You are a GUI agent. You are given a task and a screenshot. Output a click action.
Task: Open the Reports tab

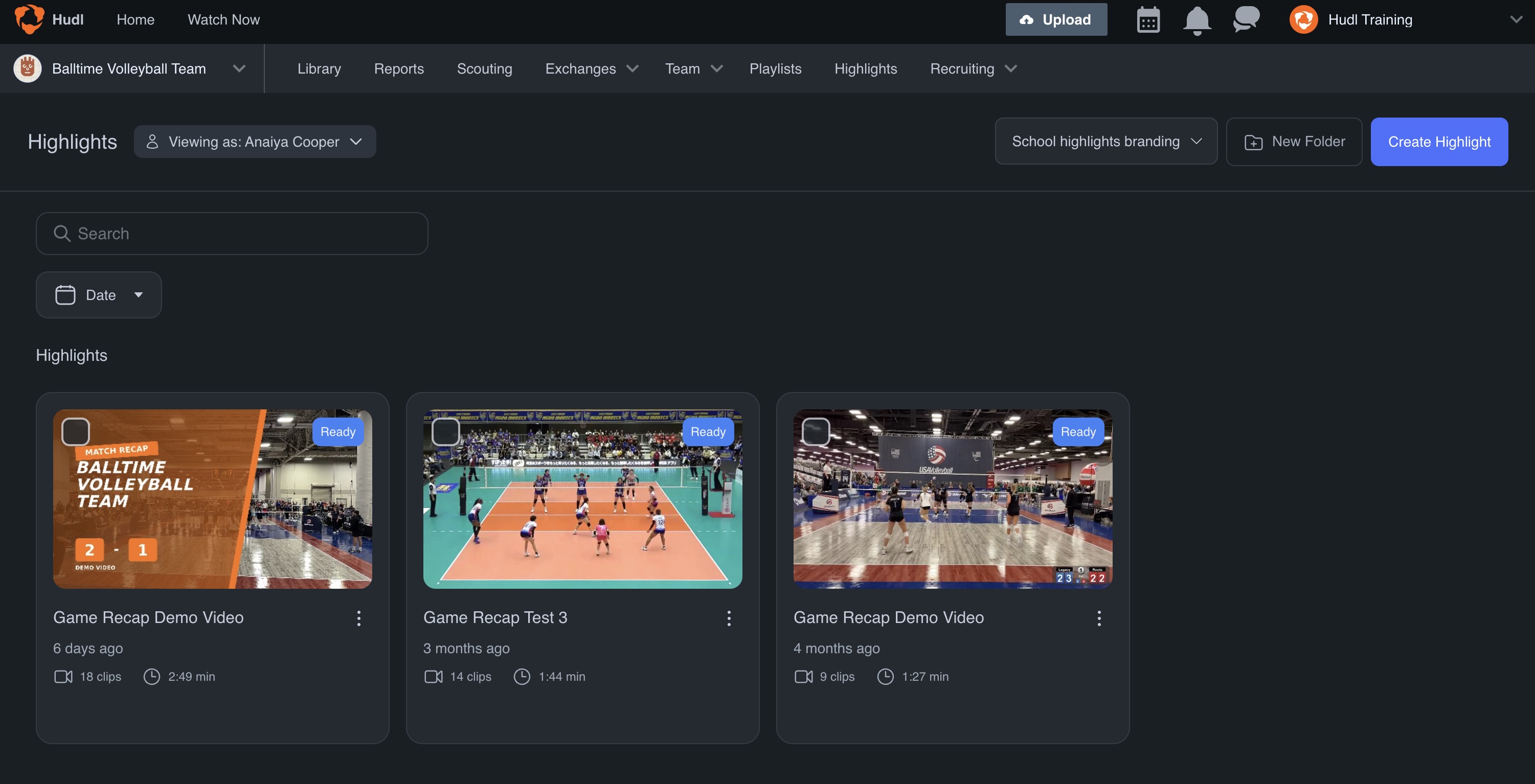point(399,68)
